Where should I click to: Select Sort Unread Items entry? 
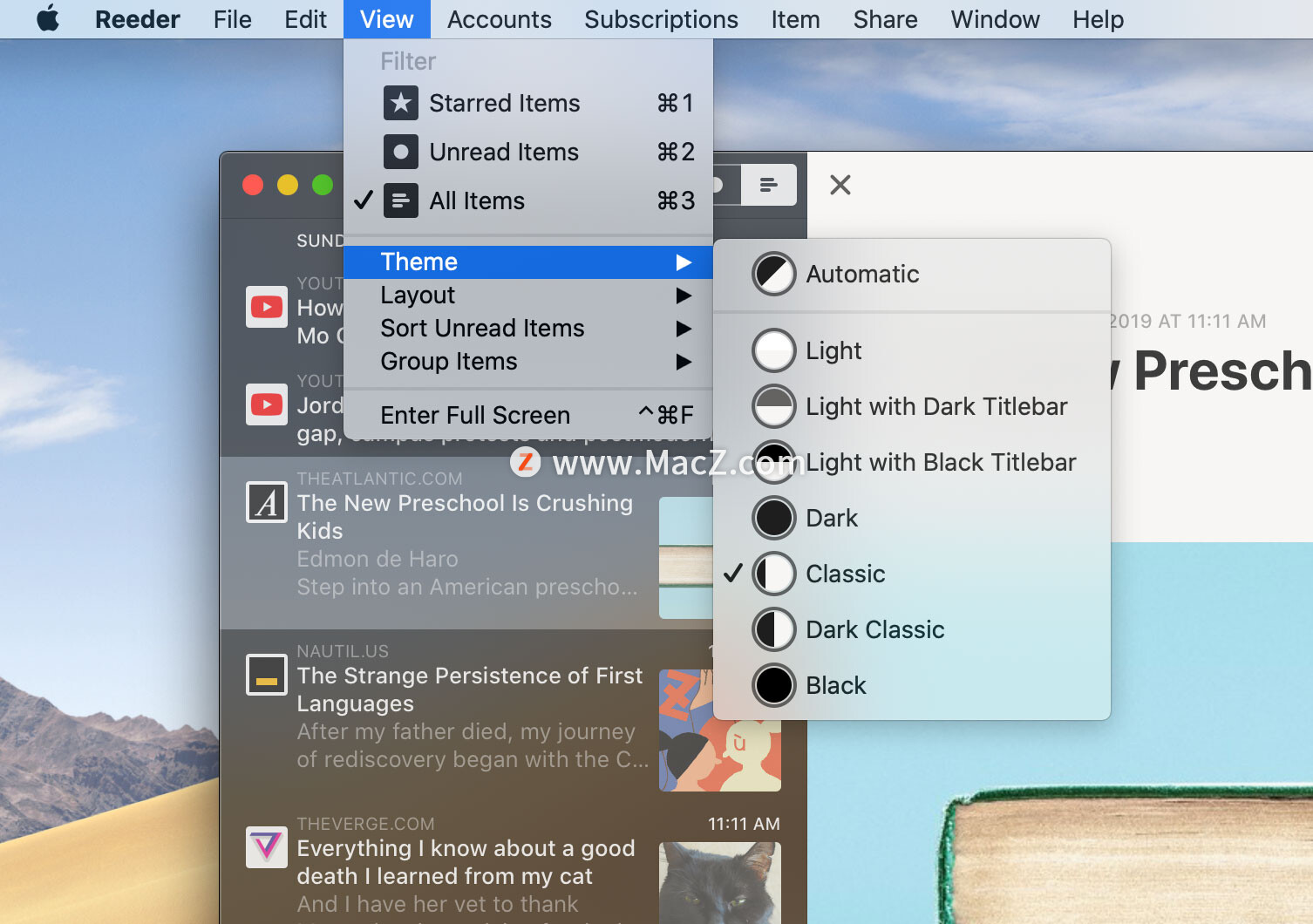528,329
